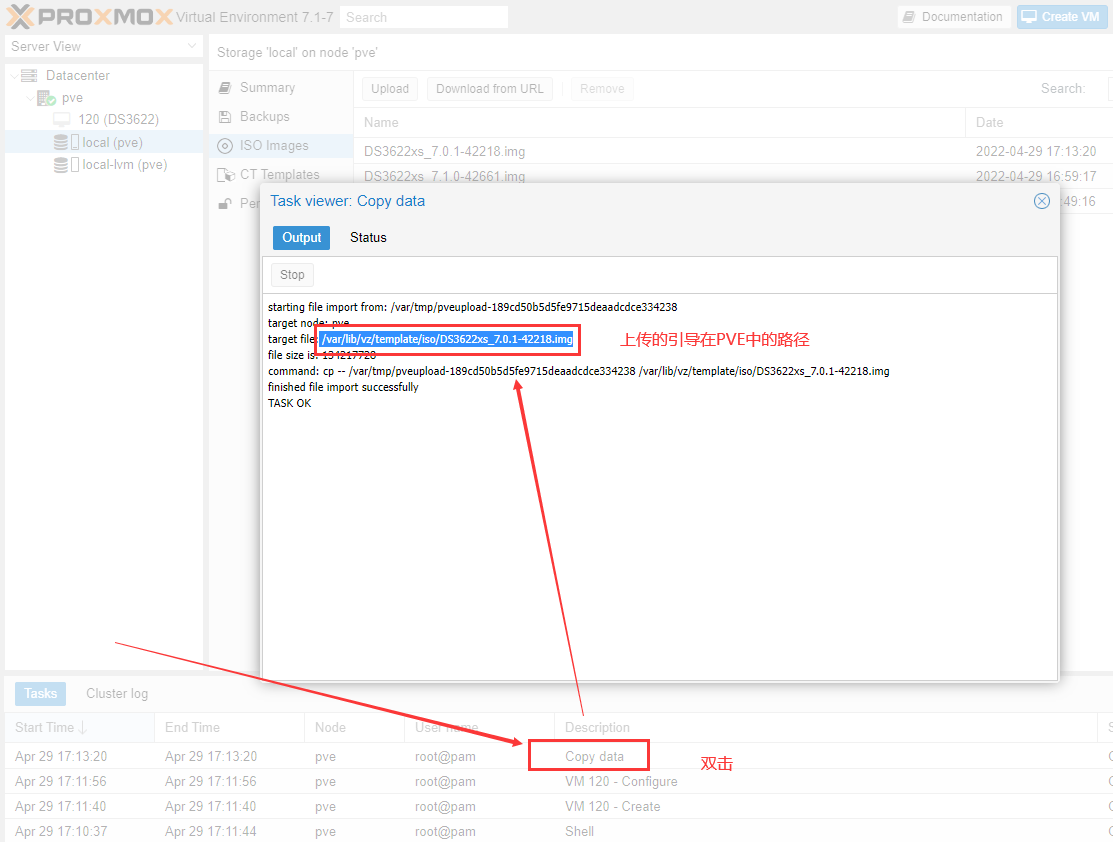Click the Apr 29 17:11:44 end time
Image resolution: width=1113 pixels, height=842 pixels.
[x=211, y=831]
